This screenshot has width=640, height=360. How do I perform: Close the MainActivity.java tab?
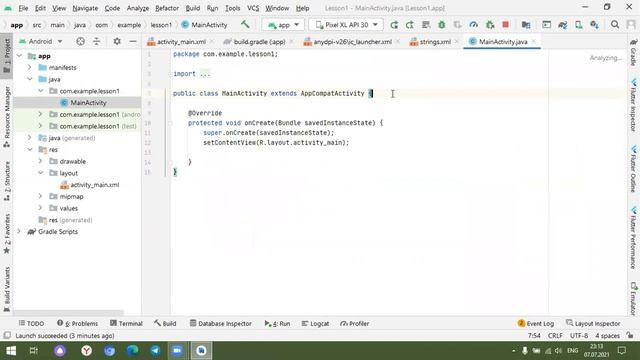(534, 41)
